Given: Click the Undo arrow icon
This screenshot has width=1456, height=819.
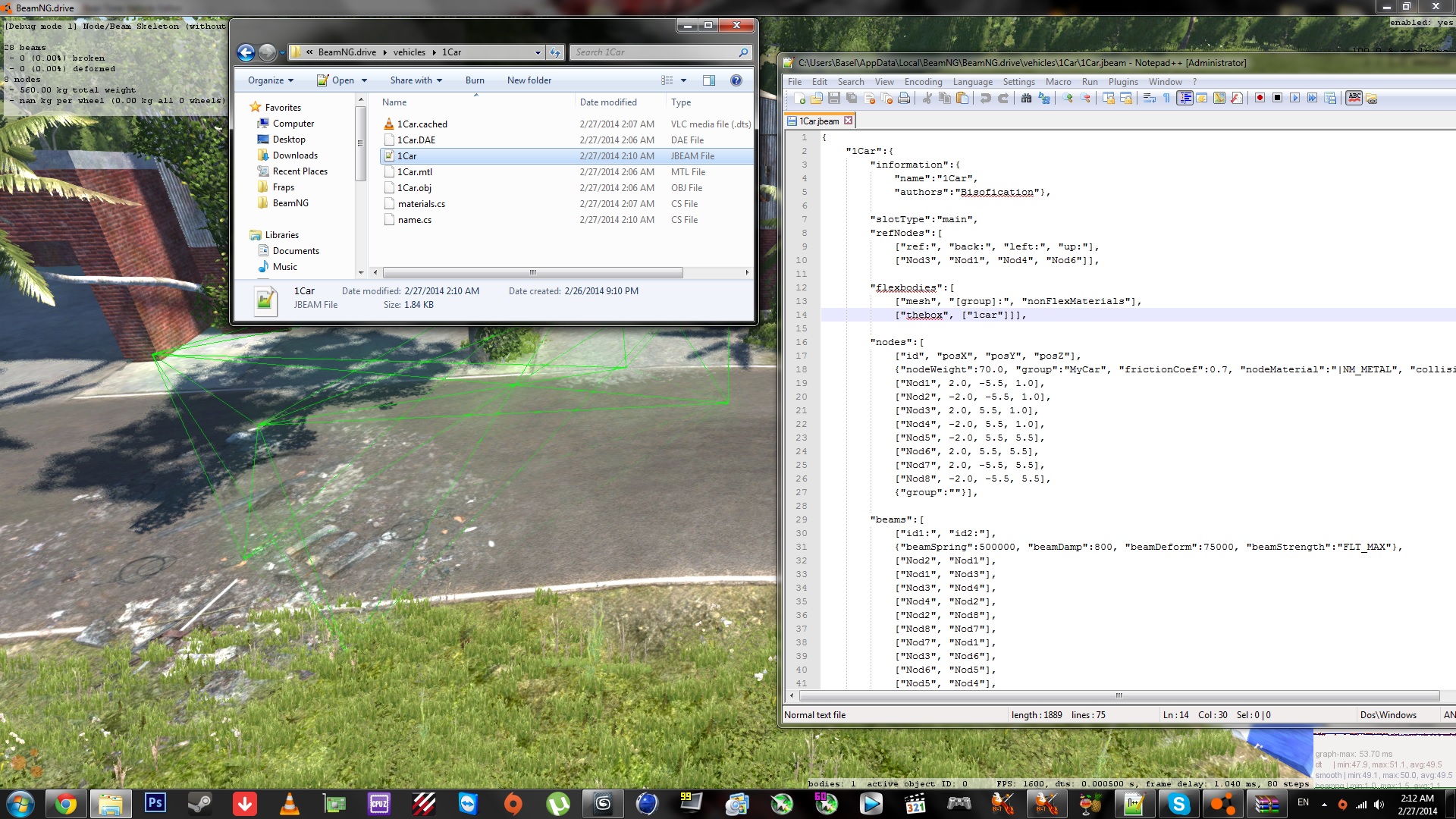Looking at the screenshot, I should 985,99.
